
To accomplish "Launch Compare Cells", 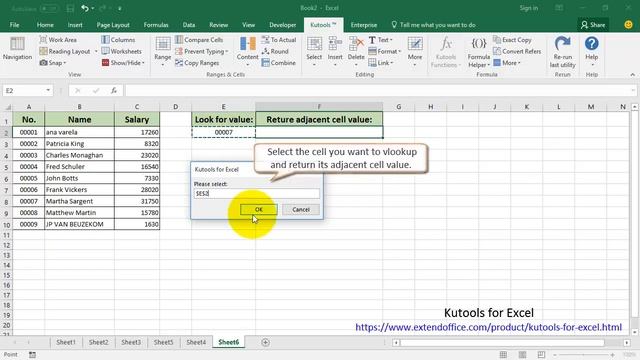I will (x=199, y=40).
